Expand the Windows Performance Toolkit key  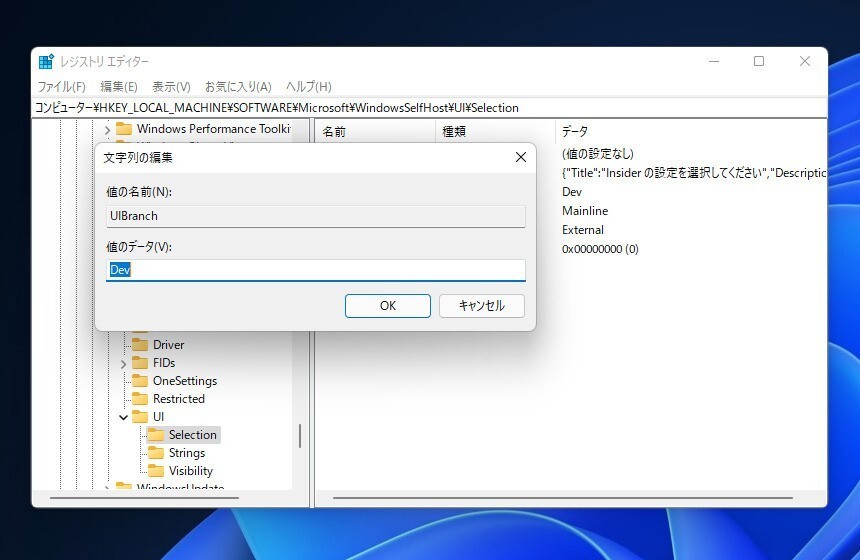click(108, 129)
